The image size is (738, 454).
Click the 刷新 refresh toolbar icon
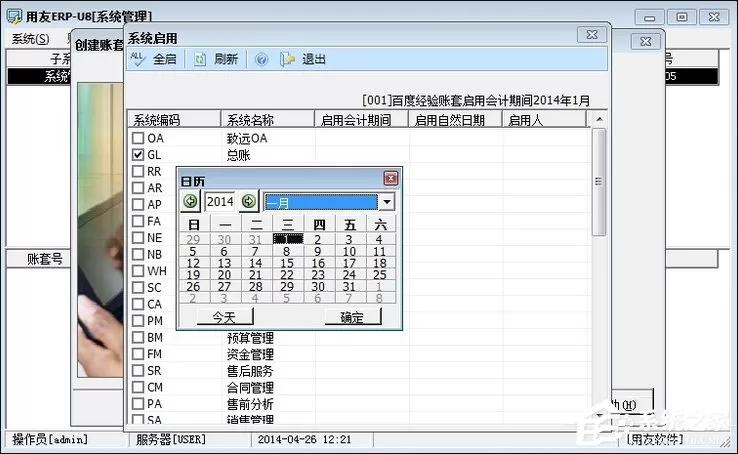(200, 59)
